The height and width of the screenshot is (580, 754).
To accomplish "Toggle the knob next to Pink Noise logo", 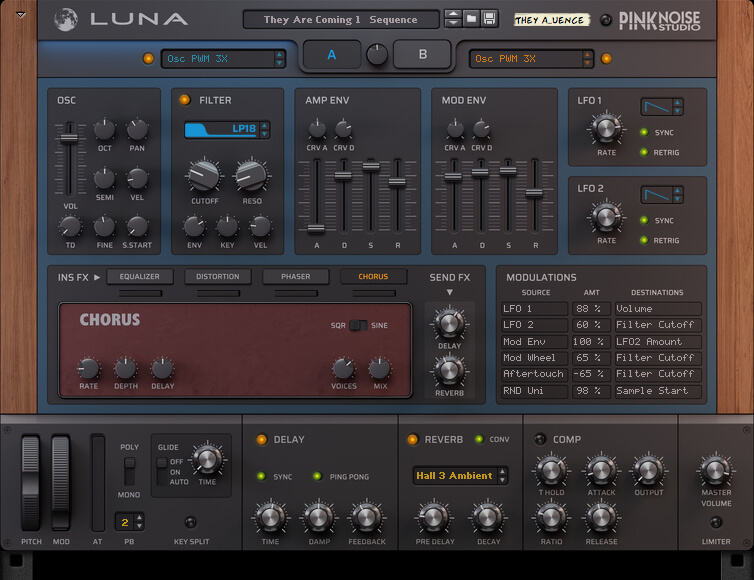I will (x=605, y=20).
